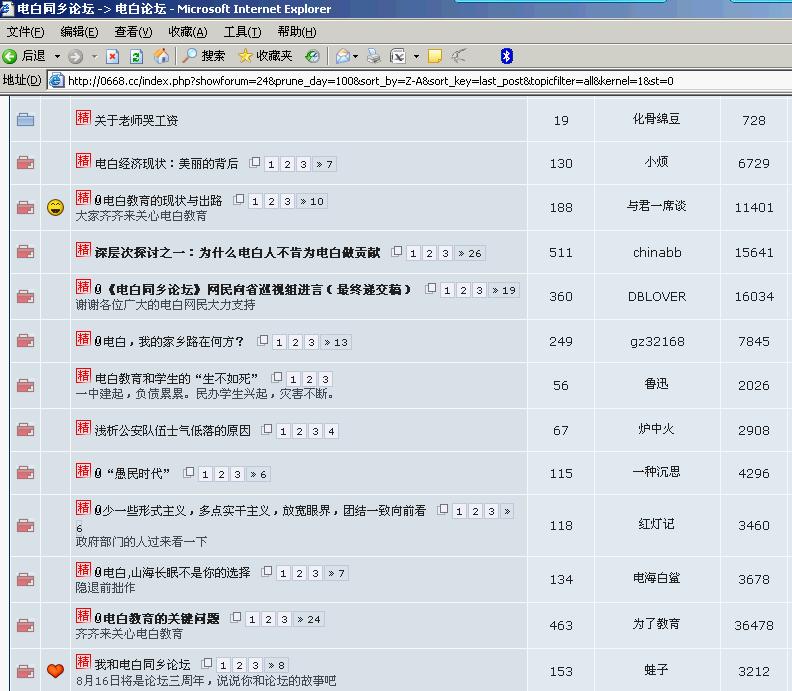Expand the Back button history dropdown arrow
Screen dimensions: 792x691
pos(57,56)
